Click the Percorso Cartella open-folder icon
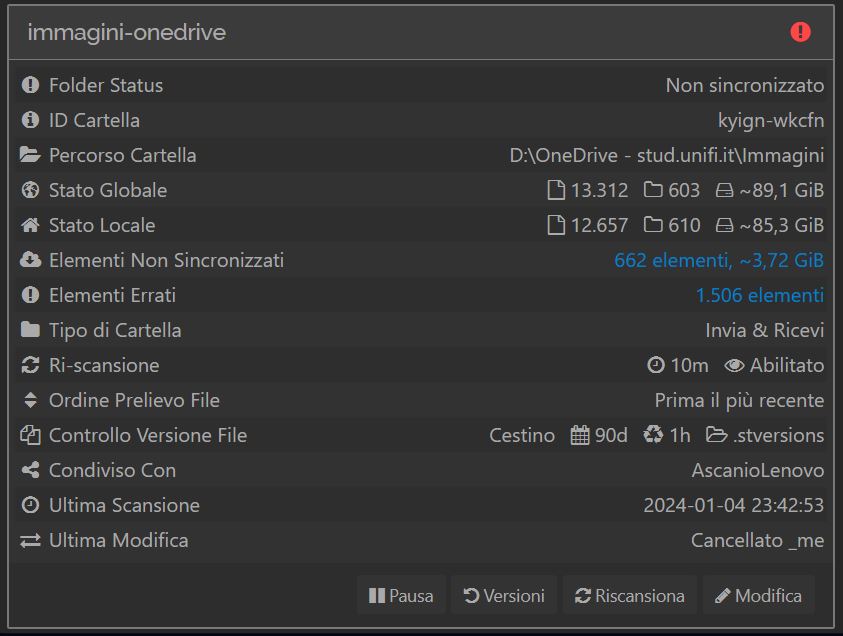This screenshot has width=843, height=636. click(x=30, y=155)
